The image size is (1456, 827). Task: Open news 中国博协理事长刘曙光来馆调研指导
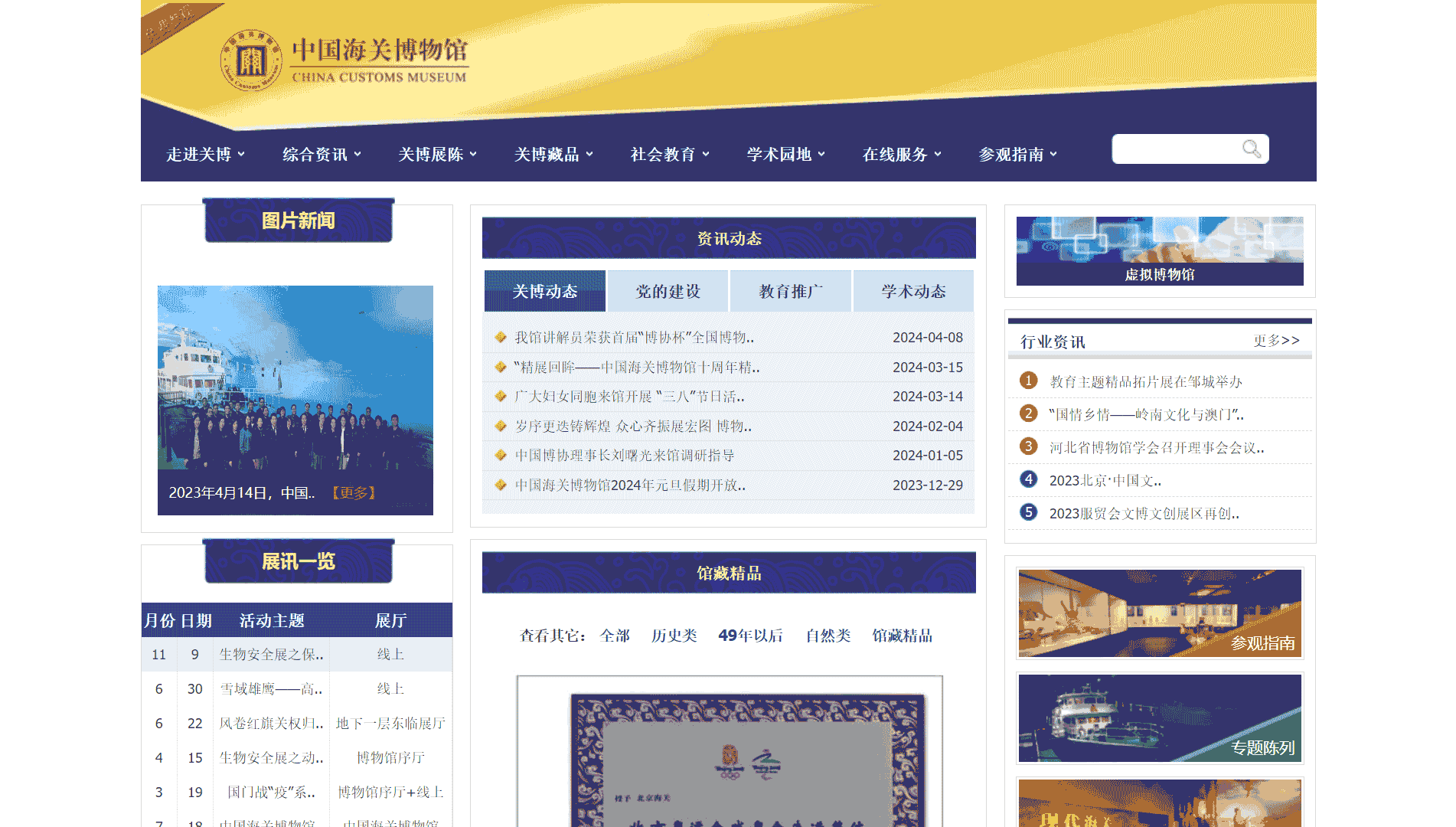pyautogui.click(x=625, y=455)
